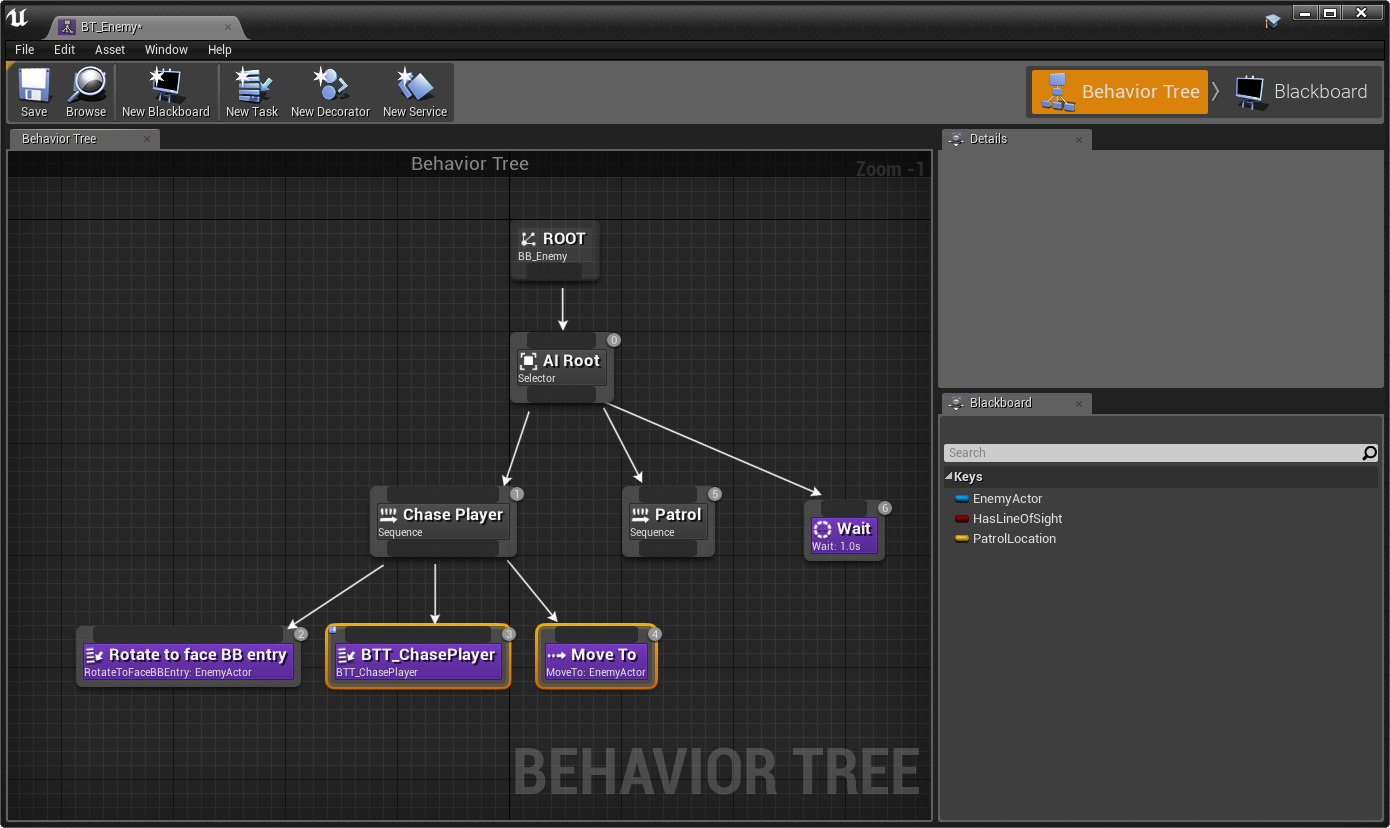Switch to Behavior Tree mode
Screen dimensions: 1390x828
1120,92
